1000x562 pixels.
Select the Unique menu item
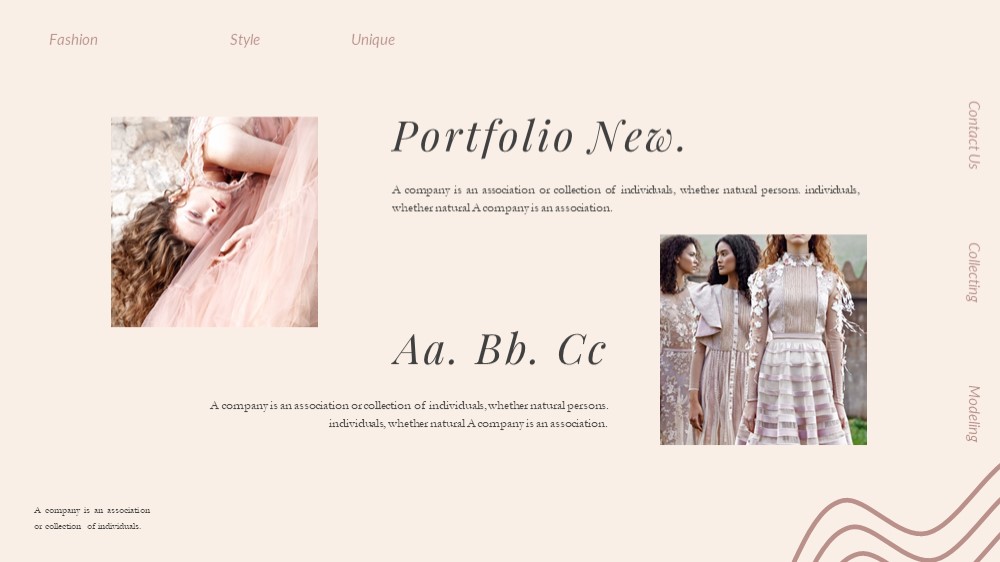pyautogui.click(x=373, y=40)
